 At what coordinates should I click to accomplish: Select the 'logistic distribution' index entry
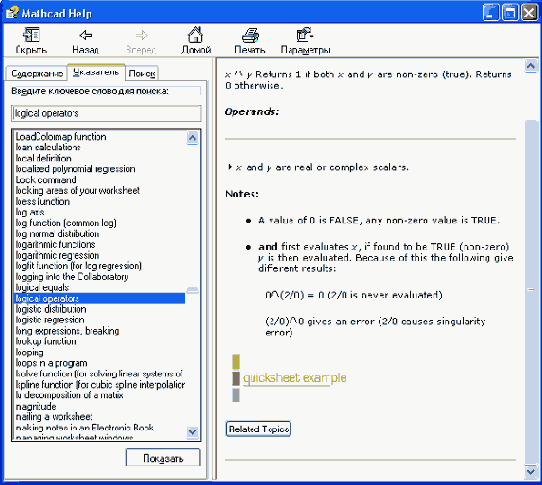[x=51, y=309]
